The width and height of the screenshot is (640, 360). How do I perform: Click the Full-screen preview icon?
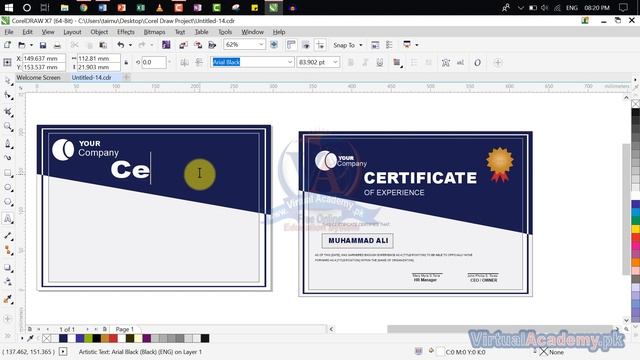(274, 45)
